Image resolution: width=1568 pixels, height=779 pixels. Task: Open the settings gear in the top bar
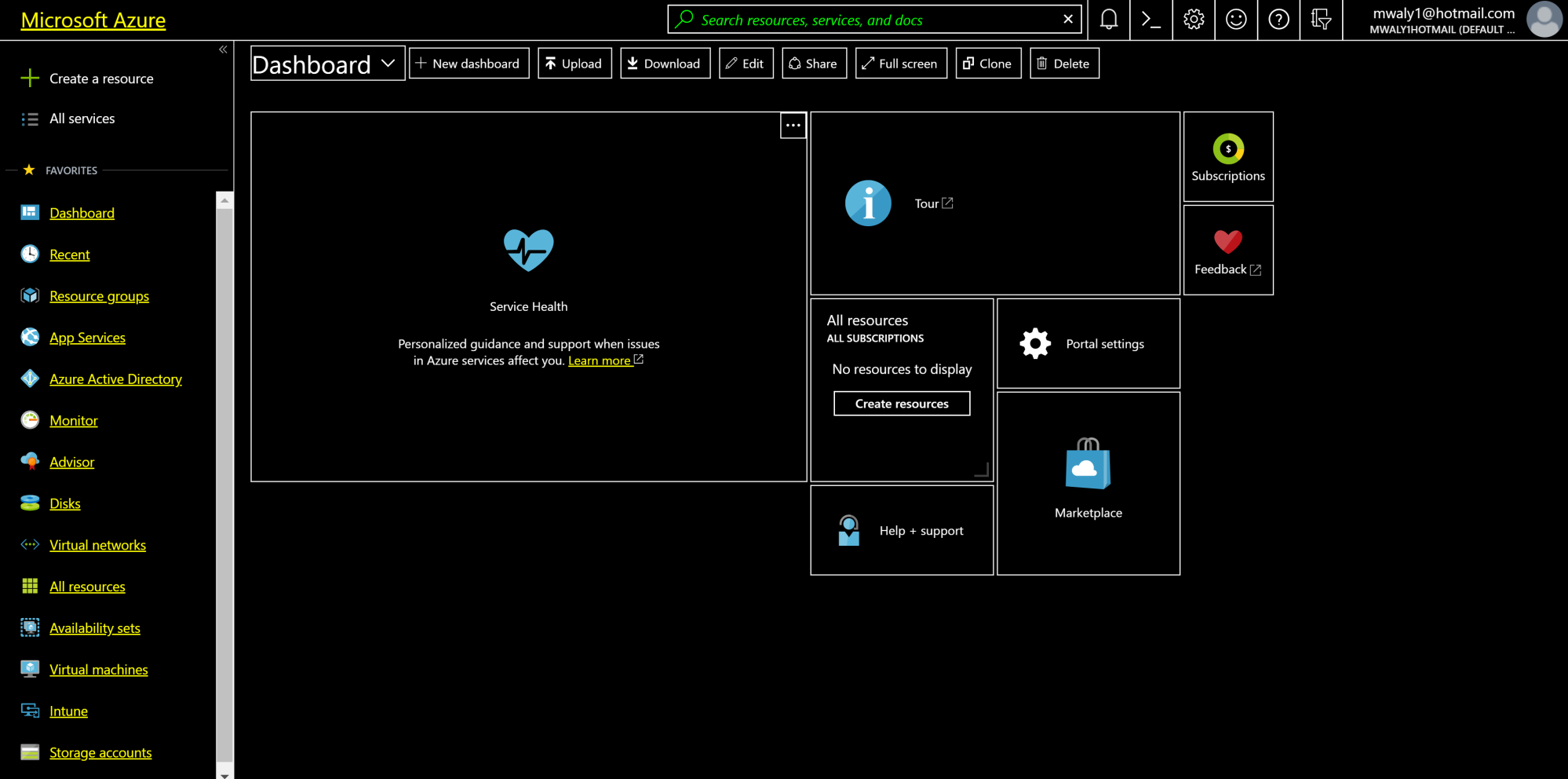click(x=1193, y=20)
